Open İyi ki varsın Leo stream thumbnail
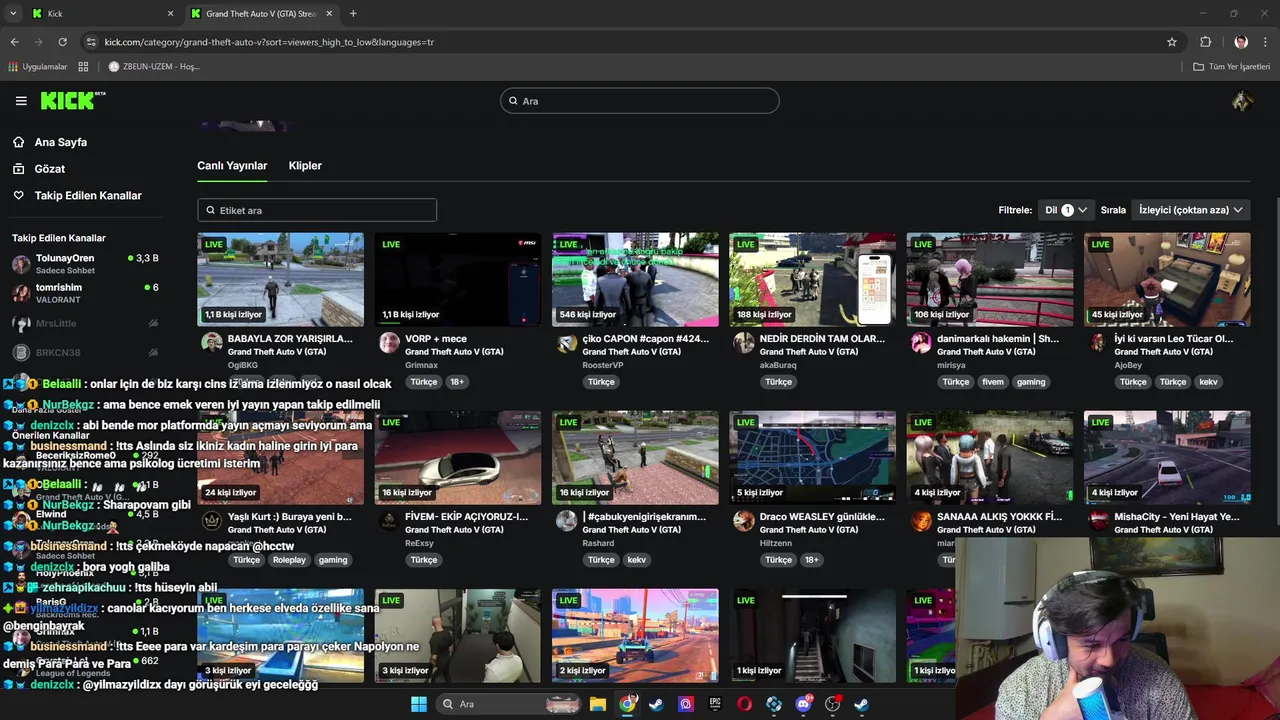Image resolution: width=1280 pixels, height=720 pixels. pyautogui.click(x=1167, y=279)
